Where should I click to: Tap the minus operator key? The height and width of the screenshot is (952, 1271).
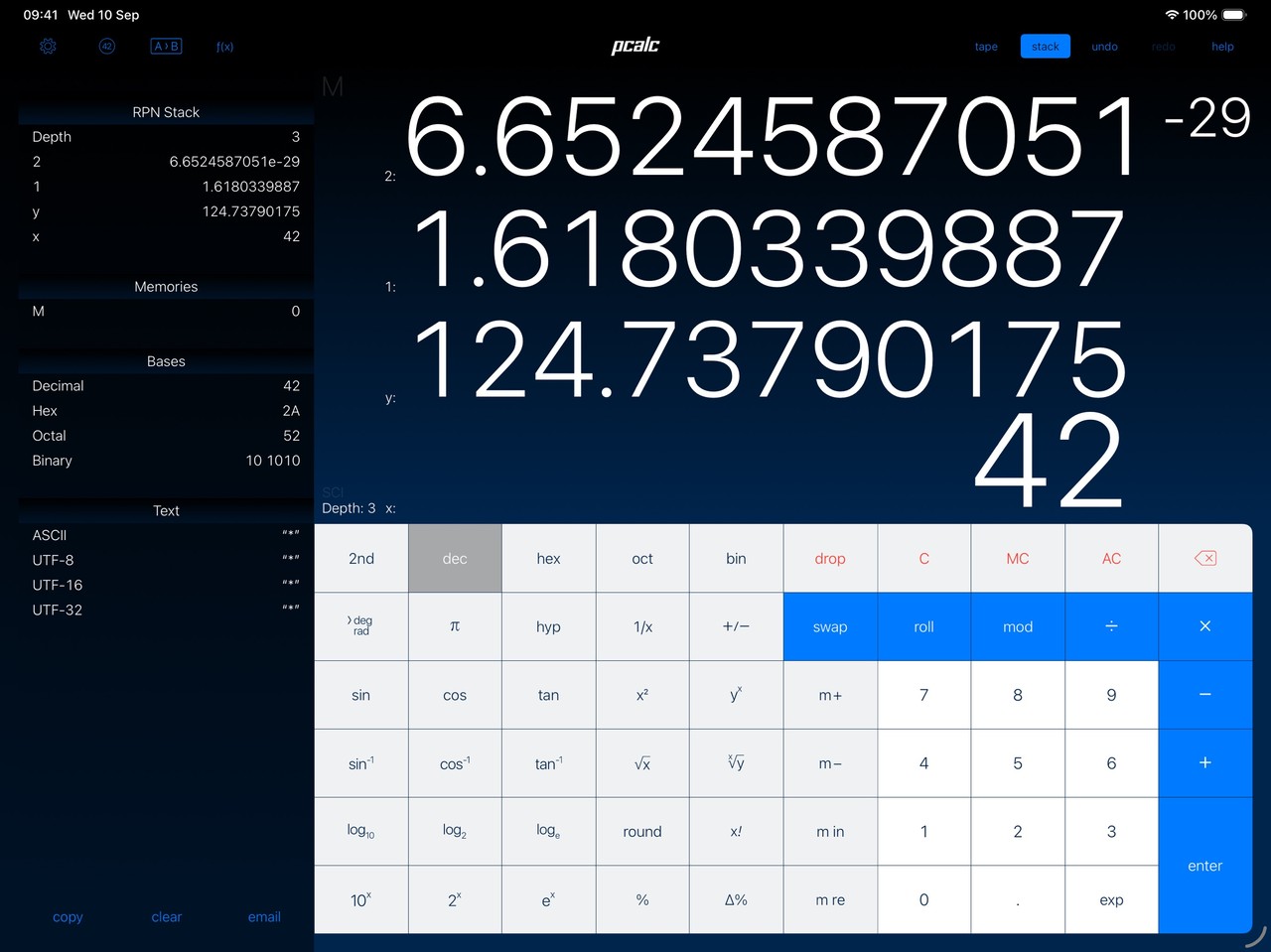(x=1205, y=695)
